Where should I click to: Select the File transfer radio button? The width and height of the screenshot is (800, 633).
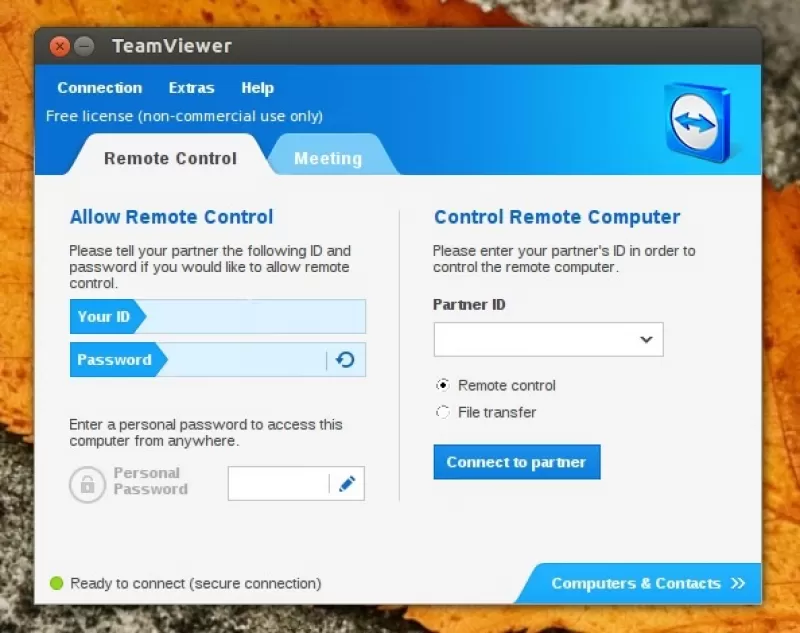[443, 412]
